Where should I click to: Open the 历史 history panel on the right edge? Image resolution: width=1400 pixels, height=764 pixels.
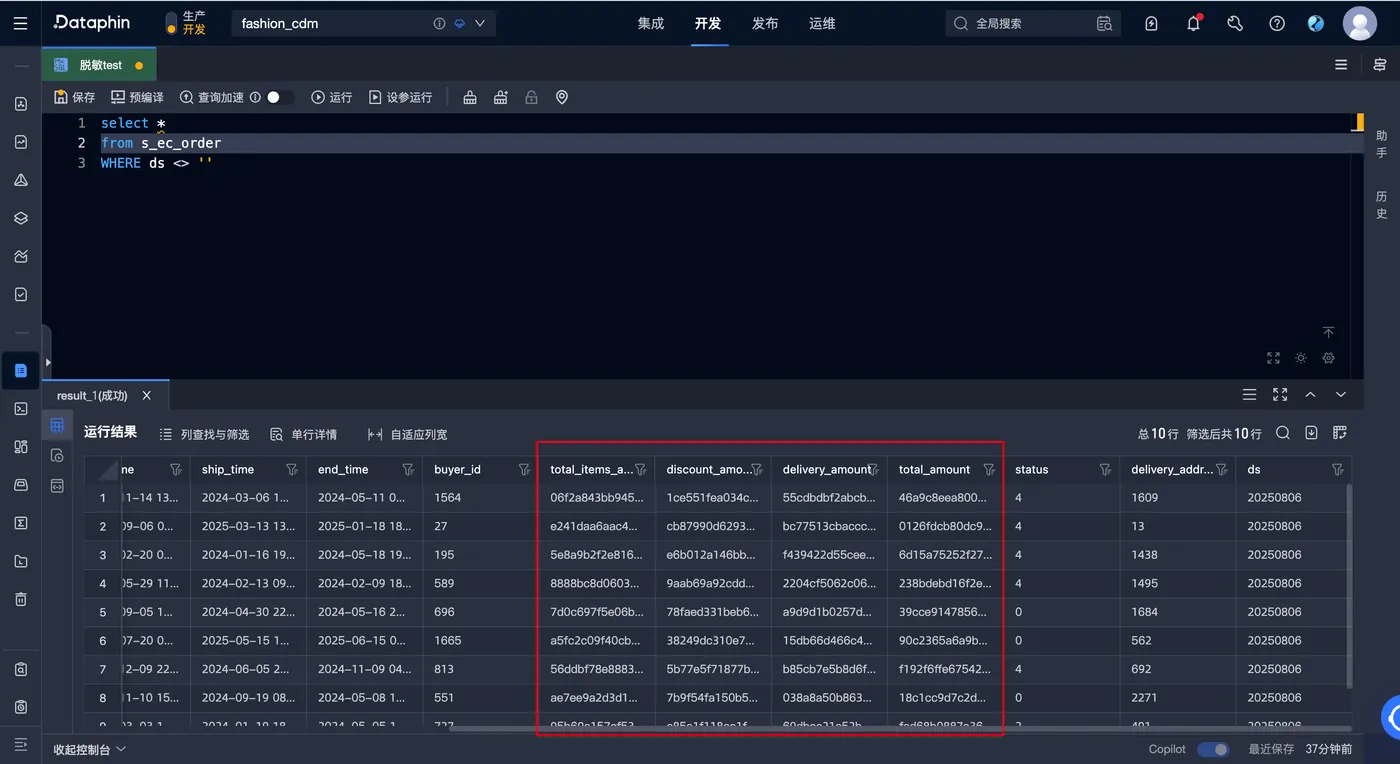(1382, 205)
